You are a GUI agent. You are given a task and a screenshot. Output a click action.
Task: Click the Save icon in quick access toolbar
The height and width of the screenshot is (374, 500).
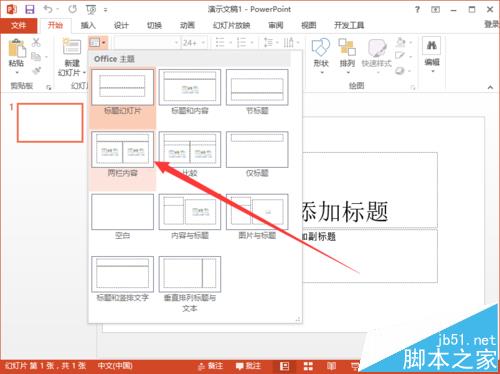pyautogui.click(x=30, y=9)
